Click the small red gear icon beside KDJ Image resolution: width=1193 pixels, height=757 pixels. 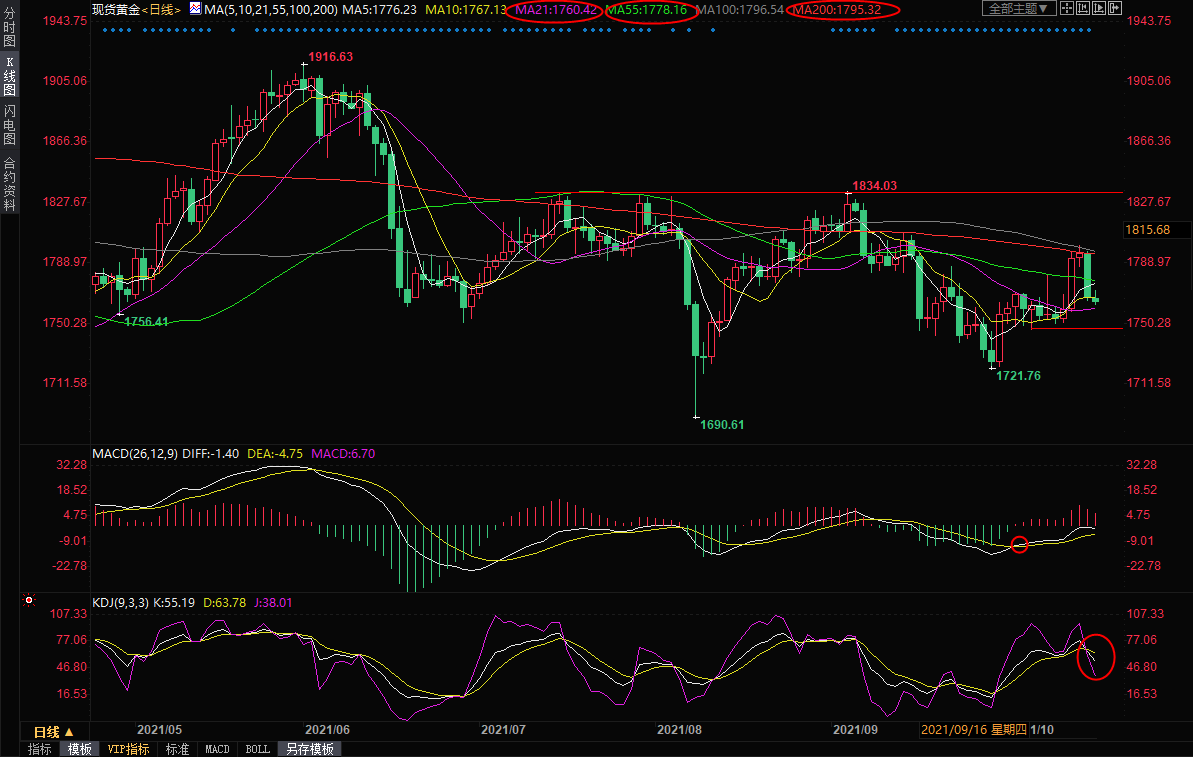coord(29,601)
